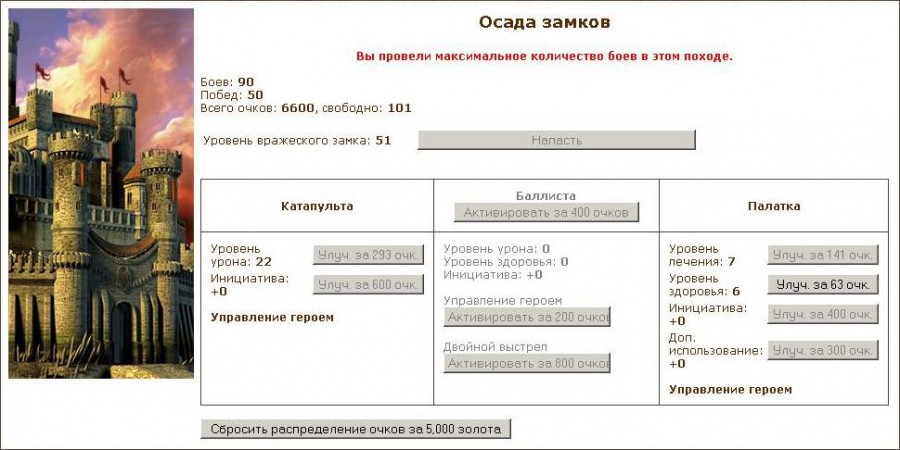Click tent Уровень лечения: 7 label
This screenshot has width=900, height=450.
point(702,255)
